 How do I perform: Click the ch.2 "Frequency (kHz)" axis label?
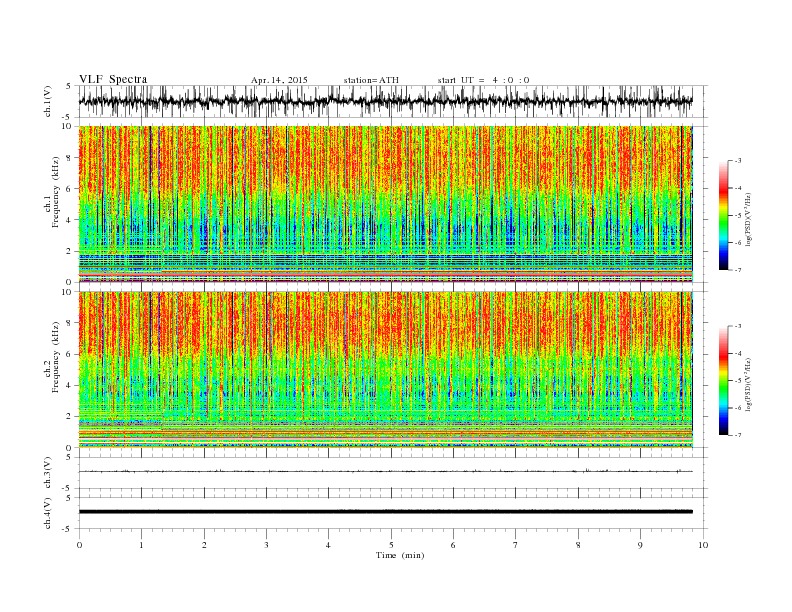click(55, 356)
